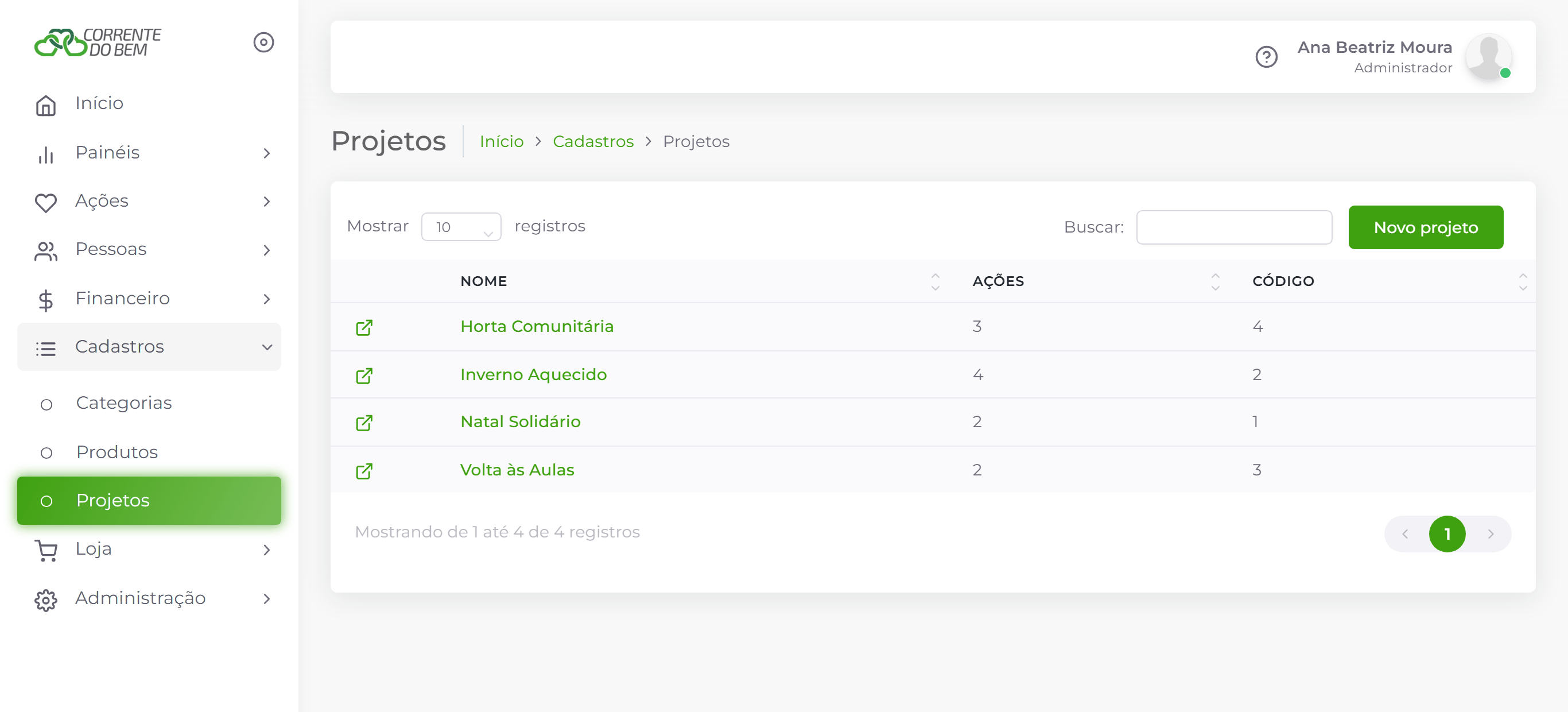Collapse the Cadastros submenu chevron
Viewport: 1568px width, 712px height.
point(267,347)
